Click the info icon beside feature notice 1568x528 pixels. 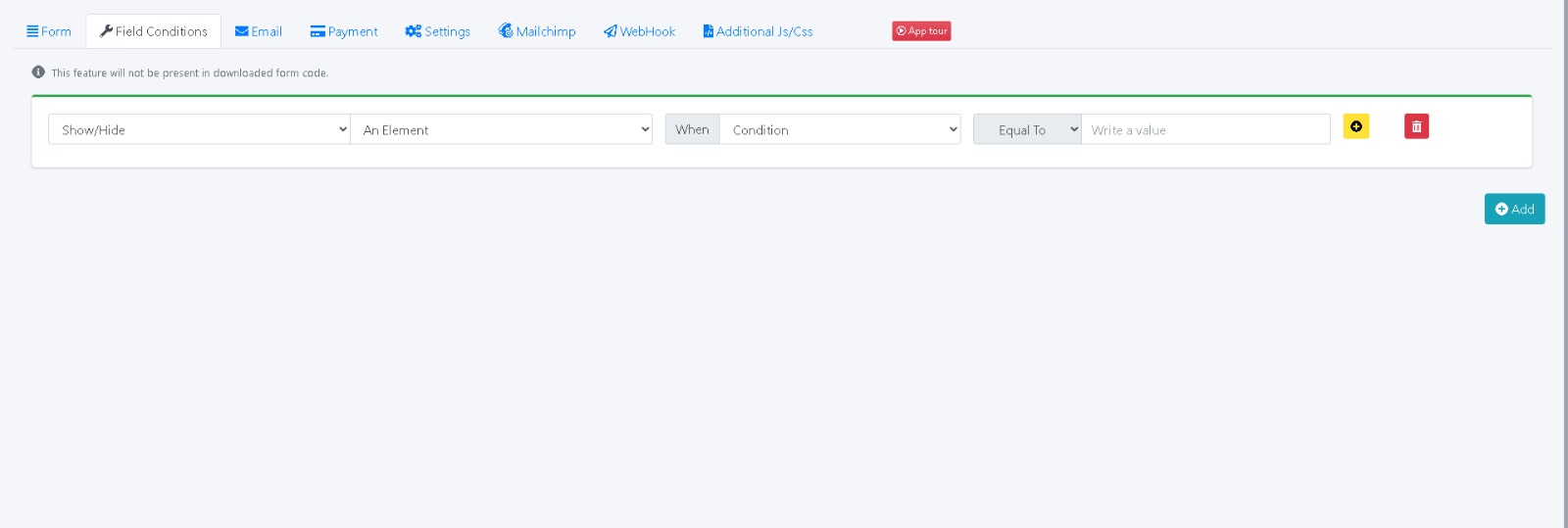(x=38, y=72)
